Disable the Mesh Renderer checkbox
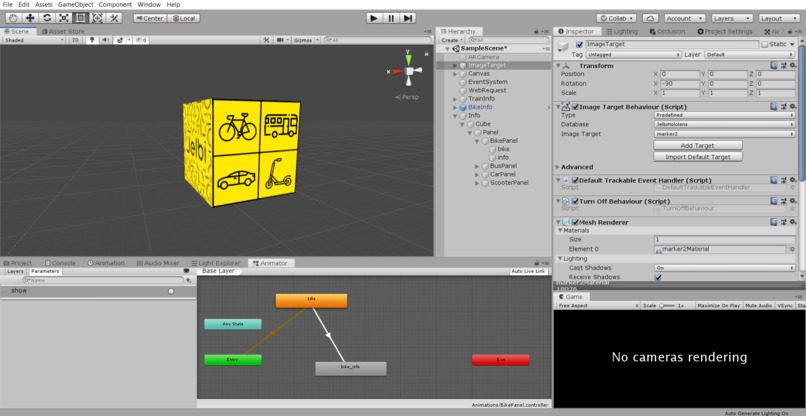Screen dimensions: 806x416 point(575,222)
